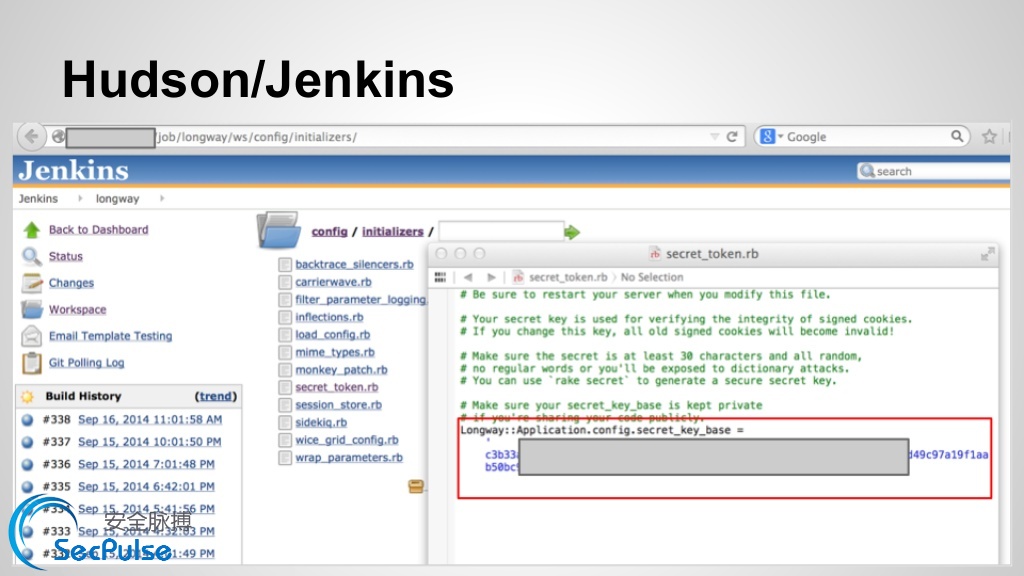1024x576 pixels.
Task: Click the reload page icon in address bar
Action: click(x=732, y=136)
